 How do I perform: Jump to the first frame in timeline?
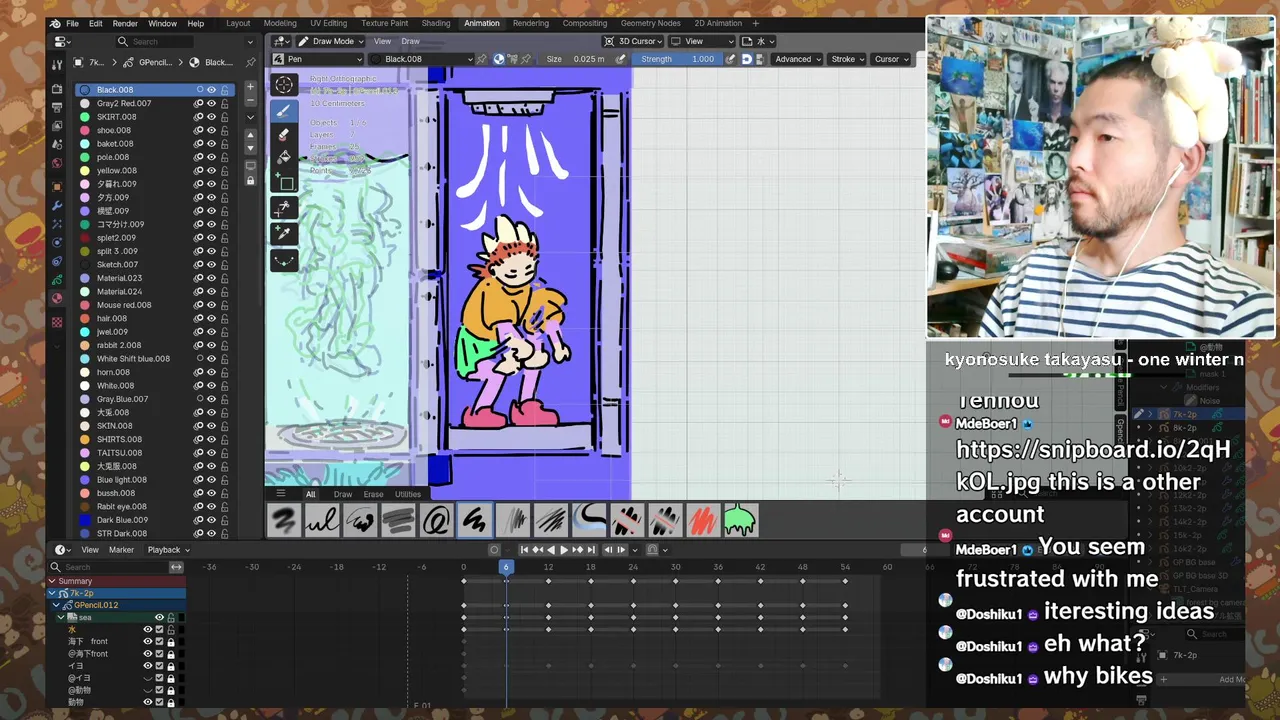pos(524,549)
